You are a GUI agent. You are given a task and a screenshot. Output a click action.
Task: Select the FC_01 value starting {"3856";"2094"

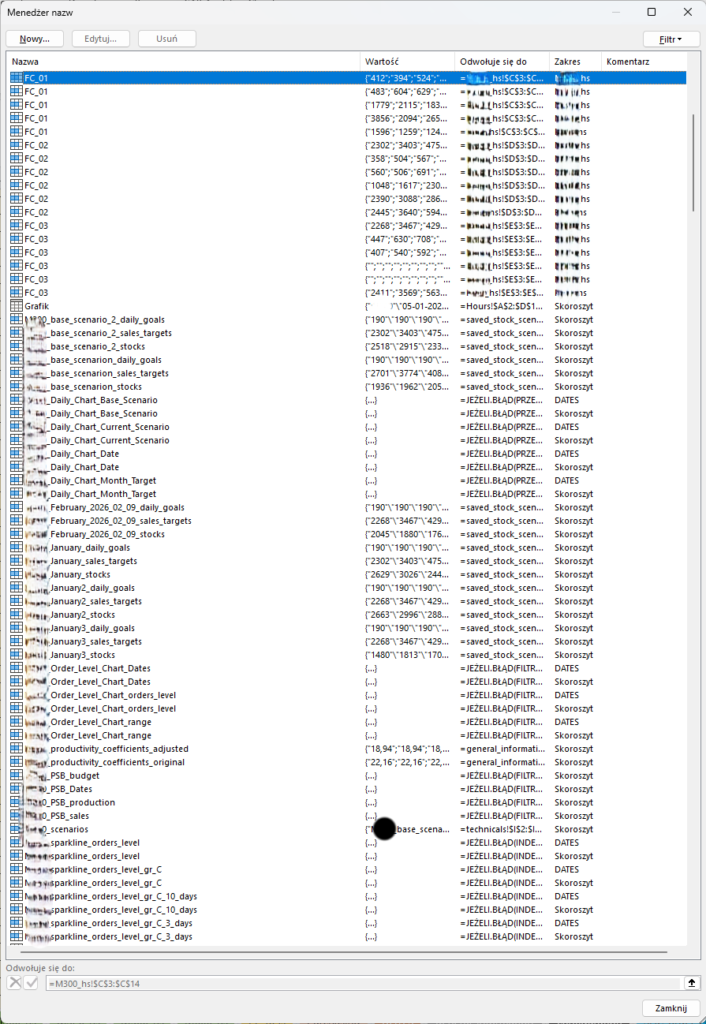tap(406, 118)
